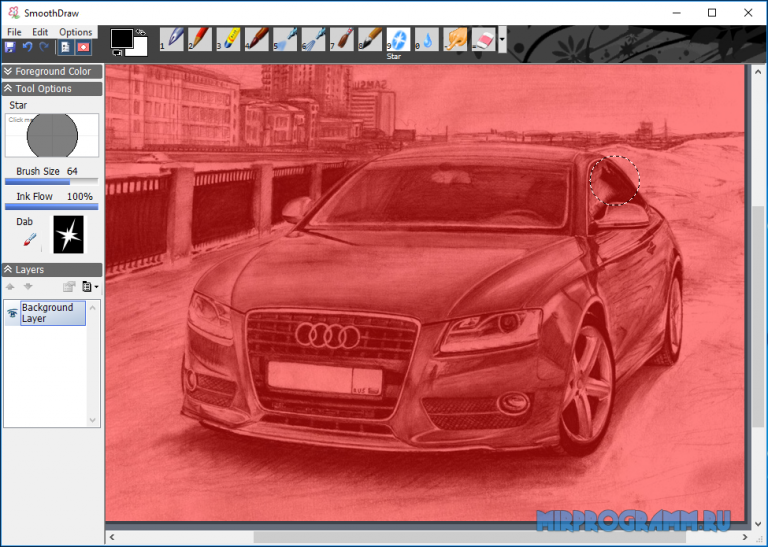Click the license plate on the drawing
The image size is (768, 547).
coord(325,378)
